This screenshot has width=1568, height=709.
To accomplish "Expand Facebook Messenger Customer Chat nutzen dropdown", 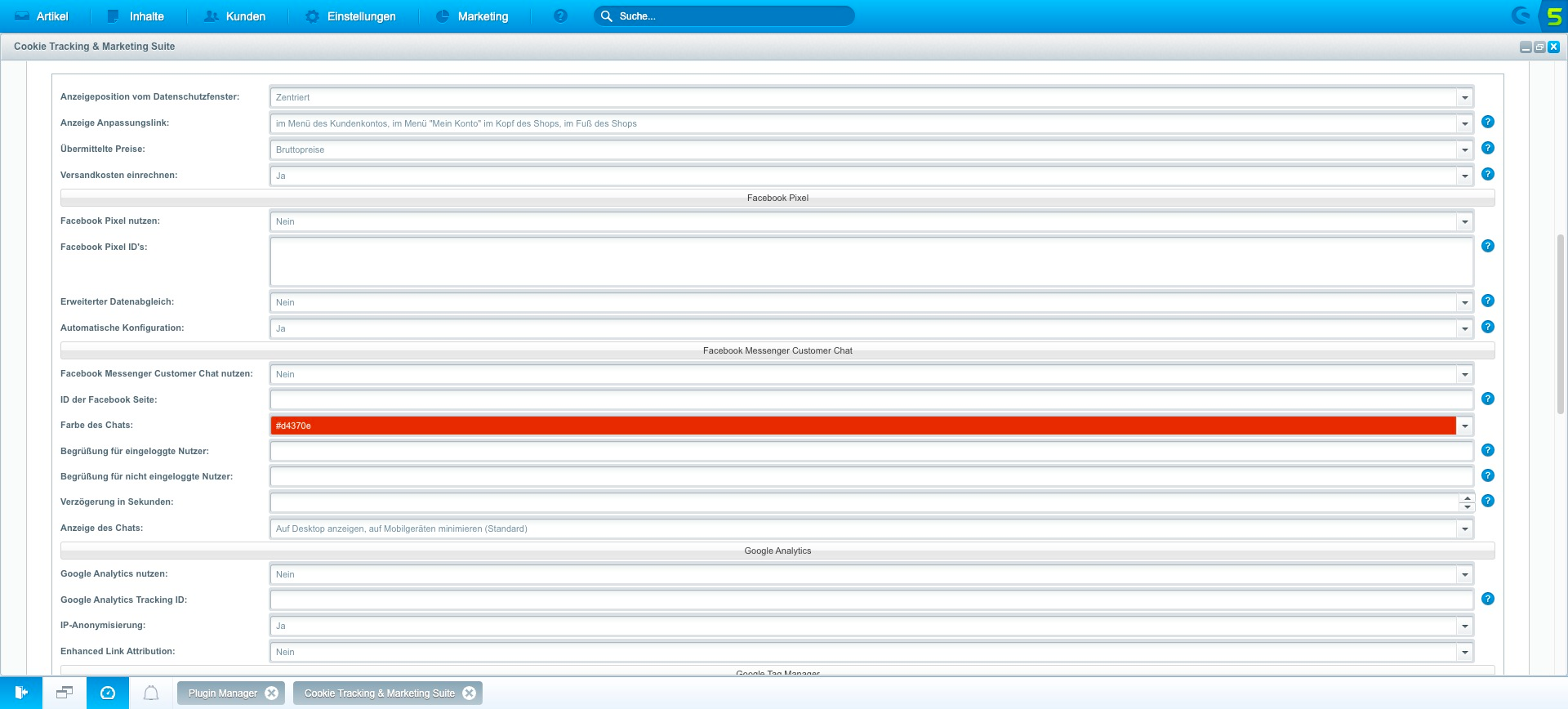I will click(x=1465, y=374).
